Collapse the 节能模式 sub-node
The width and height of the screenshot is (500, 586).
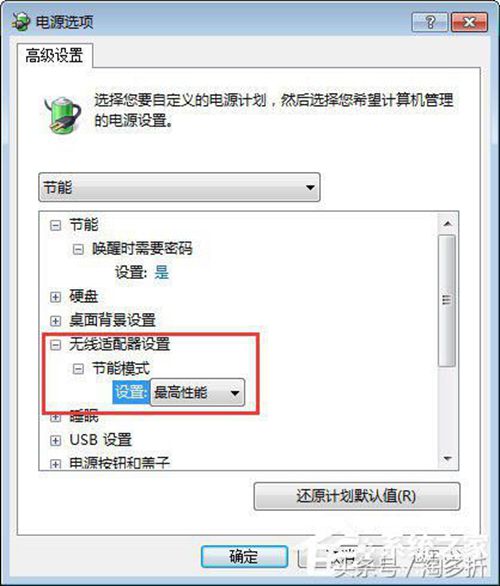[x=78, y=369]
